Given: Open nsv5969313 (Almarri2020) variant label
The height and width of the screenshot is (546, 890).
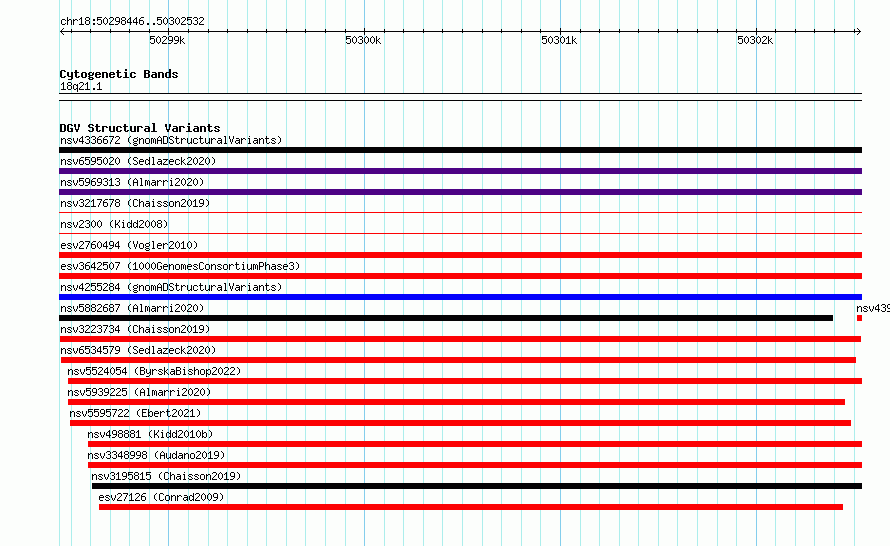Looking at the screenshot, I should tap(132, 182).
